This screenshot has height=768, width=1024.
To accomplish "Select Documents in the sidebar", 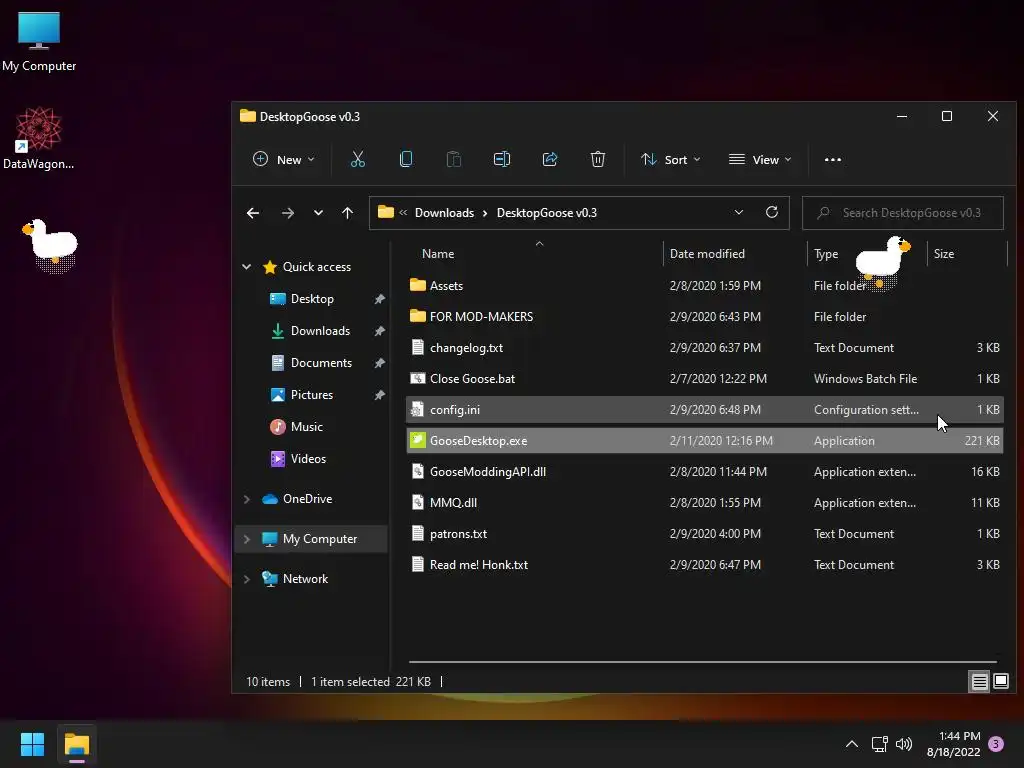I will [321, 362].
